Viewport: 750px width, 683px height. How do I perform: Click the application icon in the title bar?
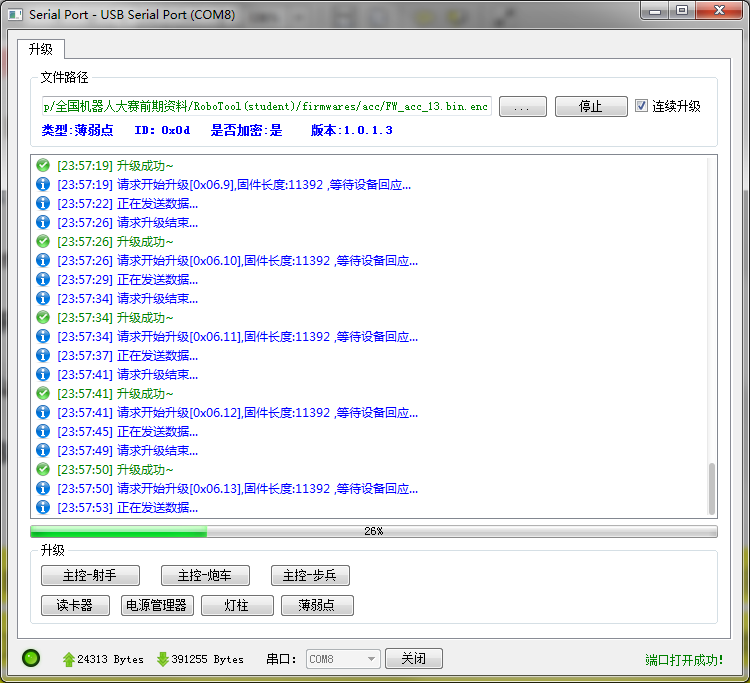click(15, 14)
